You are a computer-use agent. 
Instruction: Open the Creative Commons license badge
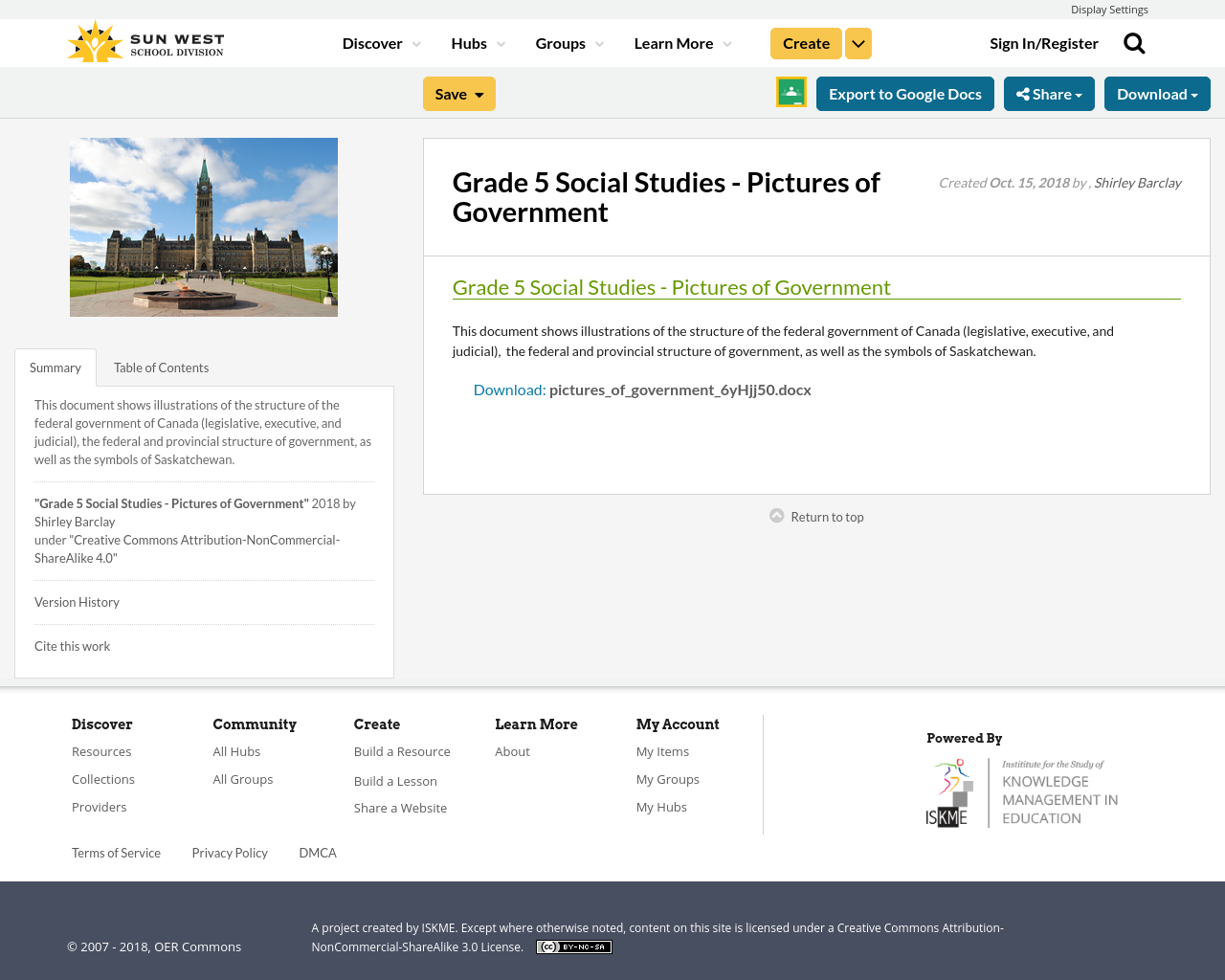573,946
